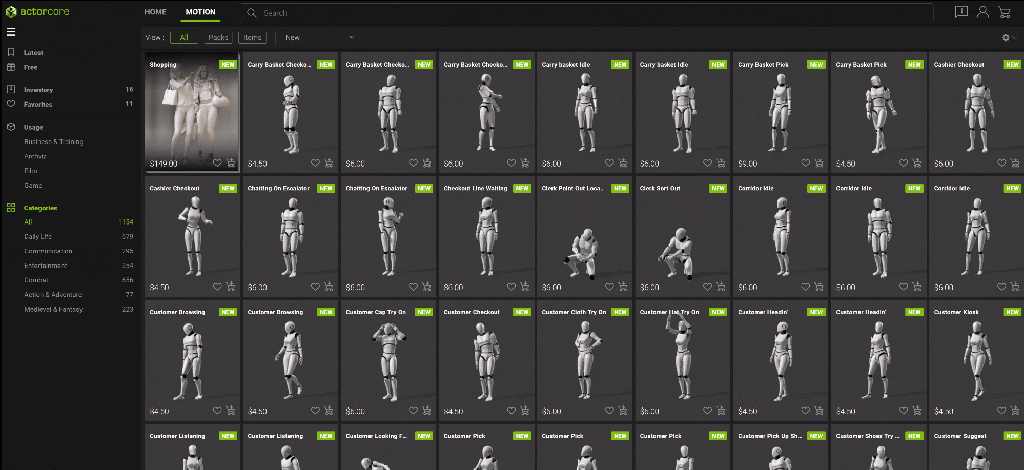1024x470 pixels.
Task: Open the Clerk Point Out motion thumbnail
Action: (x=585, y=237)
